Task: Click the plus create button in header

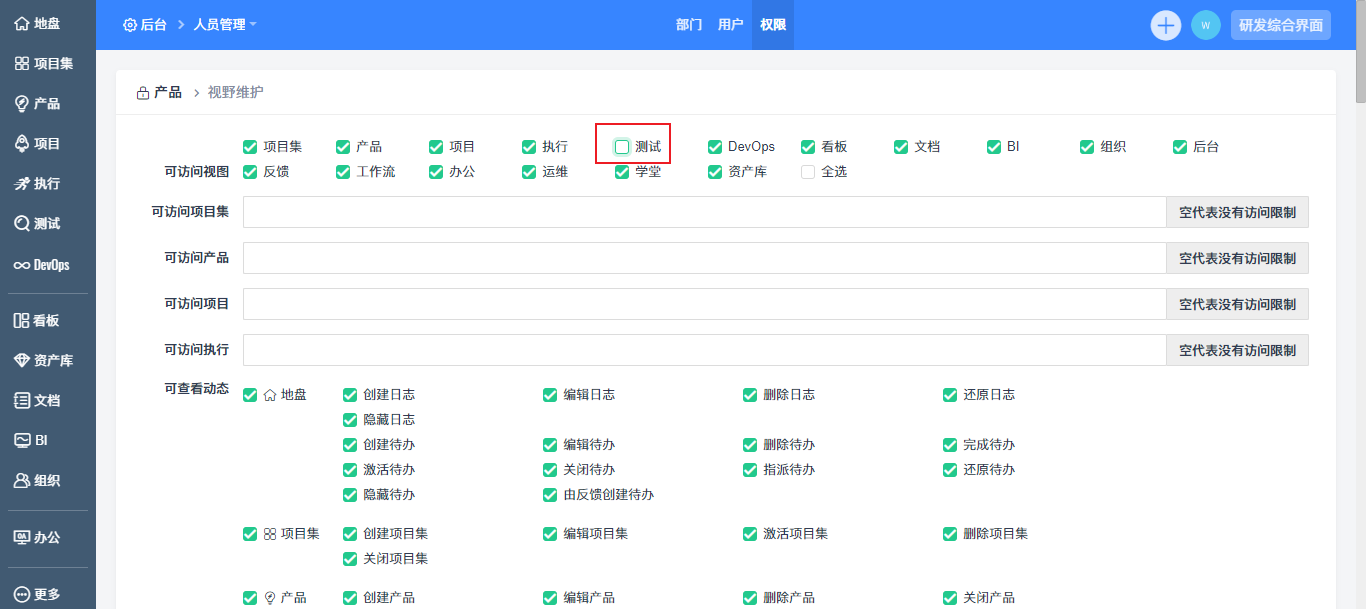Action: click(x=1166, y=25)
